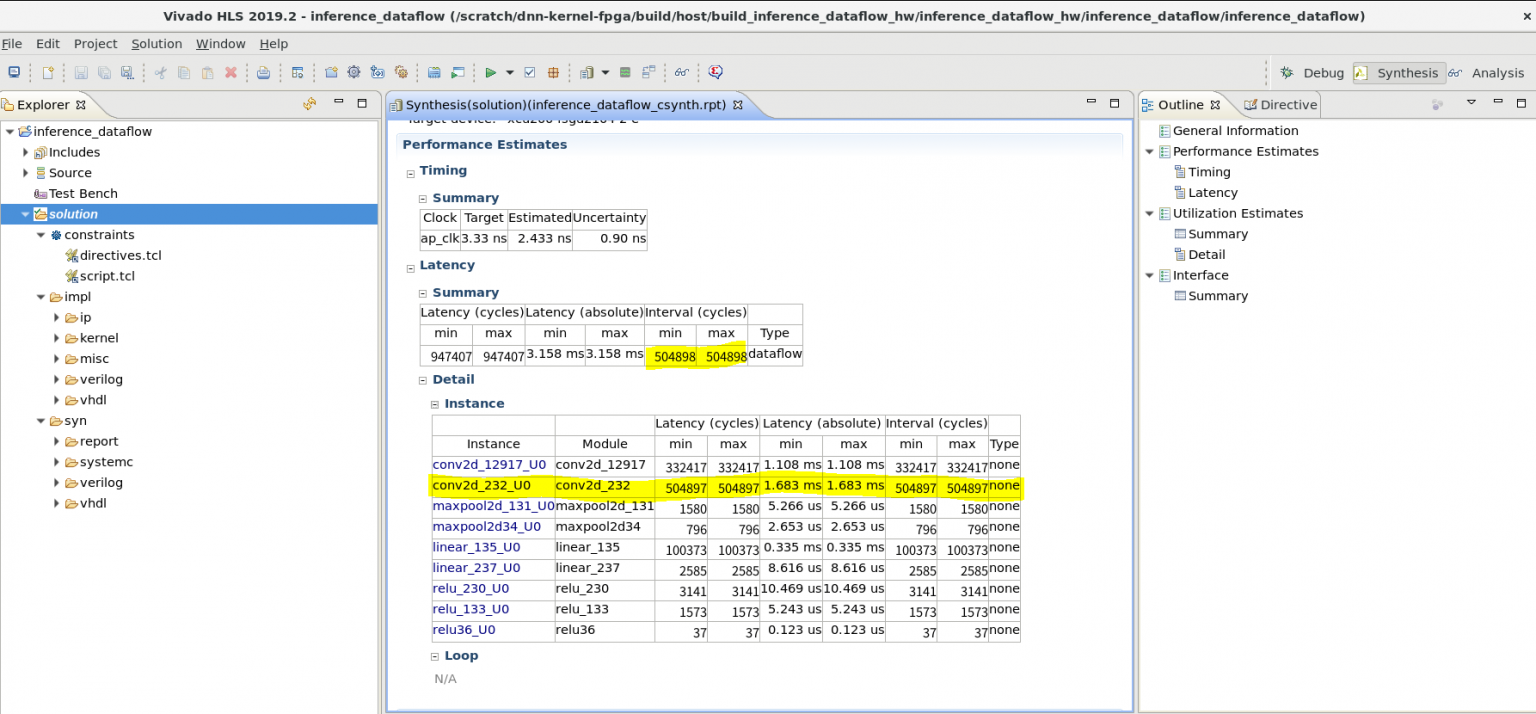Expand the Includes tree node
This screenshot has width=1536, height=714.
click(26, 153)
